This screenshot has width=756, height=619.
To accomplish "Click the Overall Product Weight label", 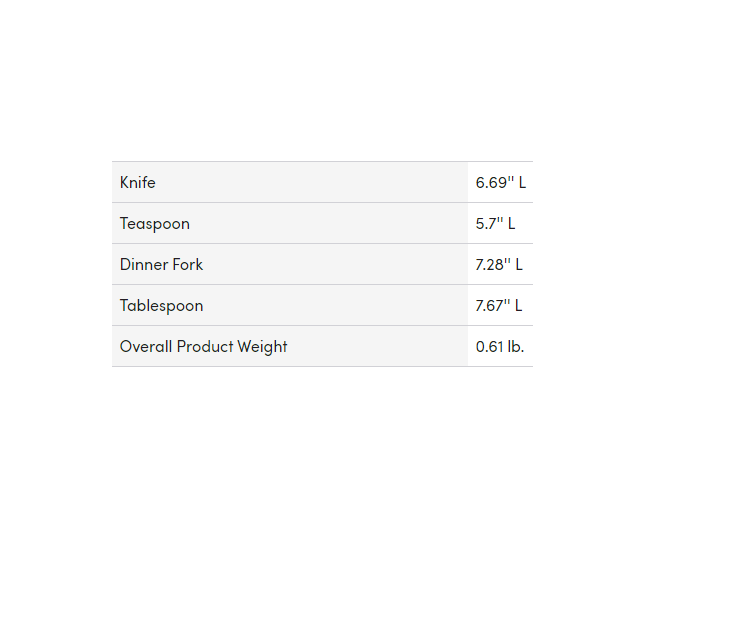I will tap(203, 347).
